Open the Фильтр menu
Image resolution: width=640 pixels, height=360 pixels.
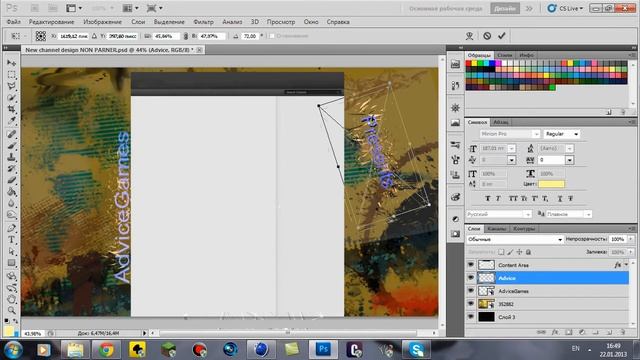point(203,22)
